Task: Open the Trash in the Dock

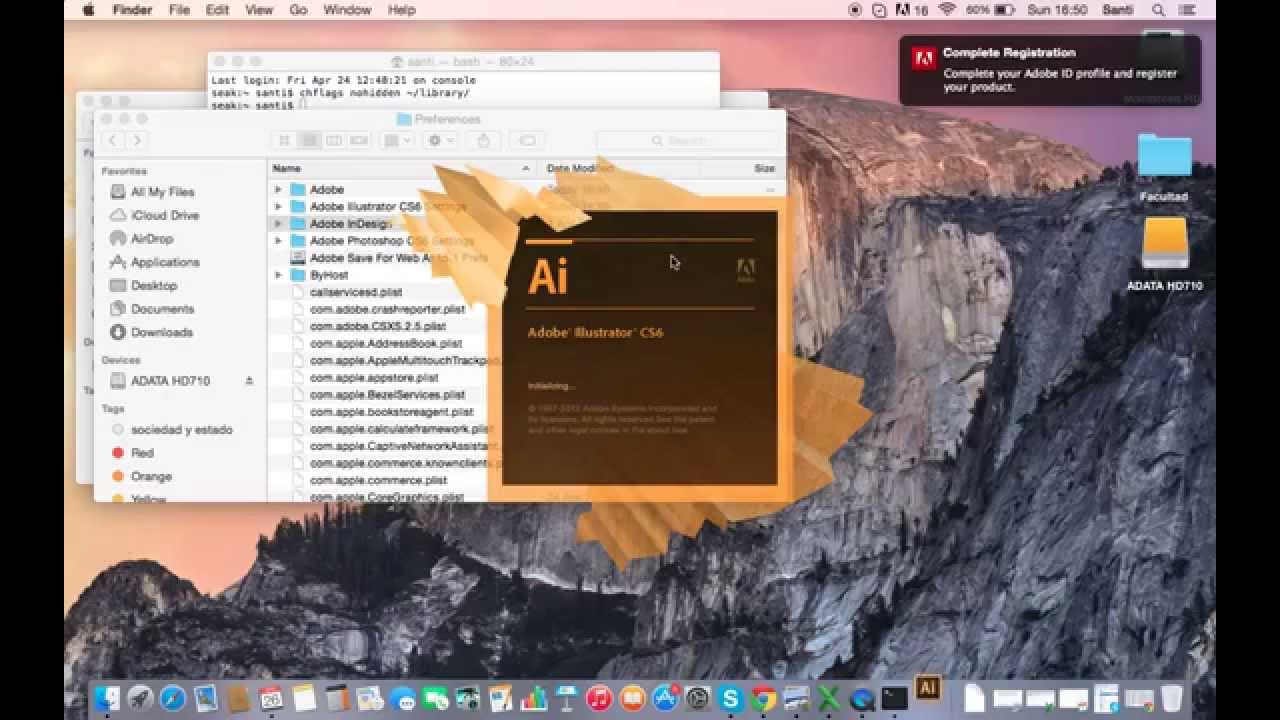Action: 1171,698
